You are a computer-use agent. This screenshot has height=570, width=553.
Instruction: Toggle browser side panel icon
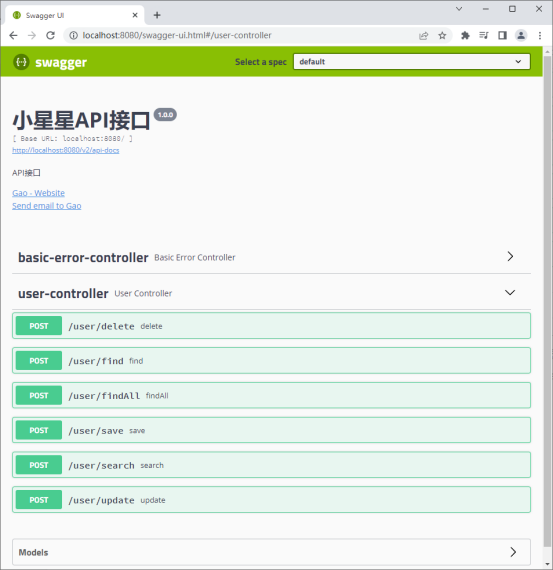pos(502,35)
